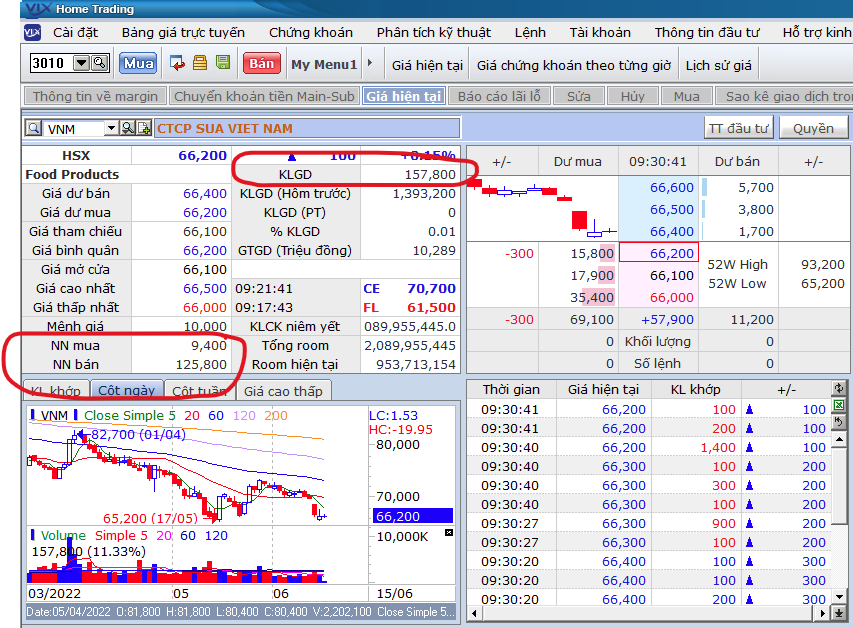Click the highlighted 66,200 bid price cell
The height and width of the screenshot is (628, 853).
659,253
